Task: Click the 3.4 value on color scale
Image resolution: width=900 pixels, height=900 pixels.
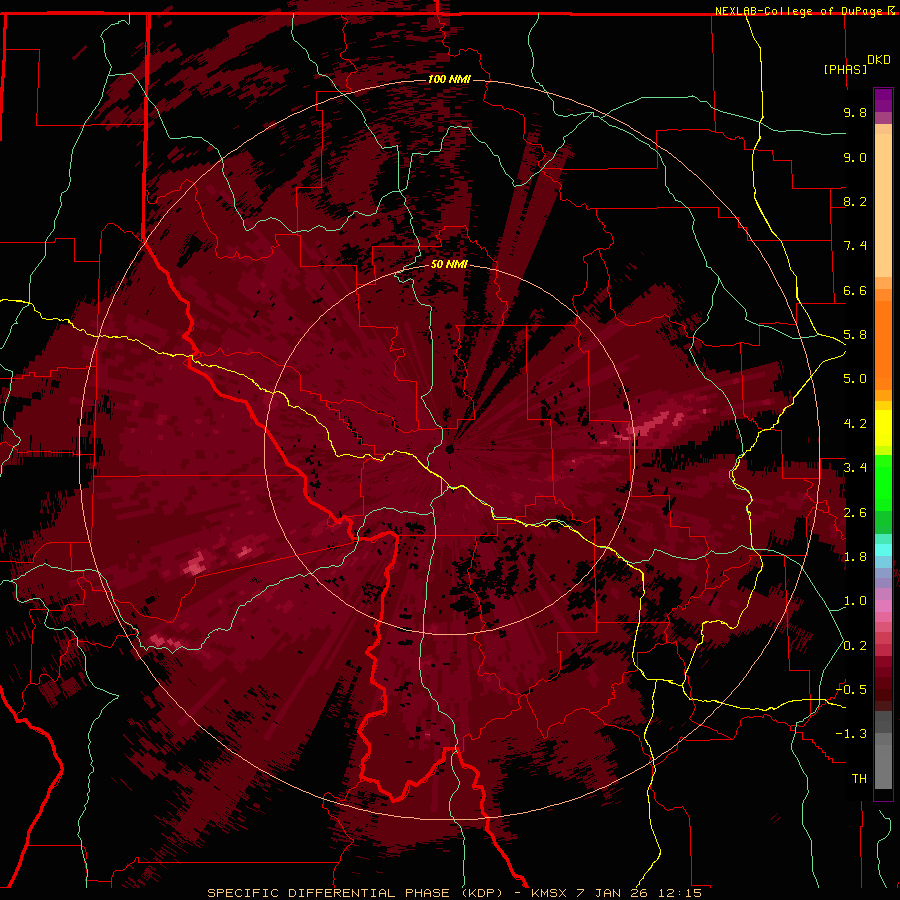Action: pyautogui.click(x=855, y=468)
